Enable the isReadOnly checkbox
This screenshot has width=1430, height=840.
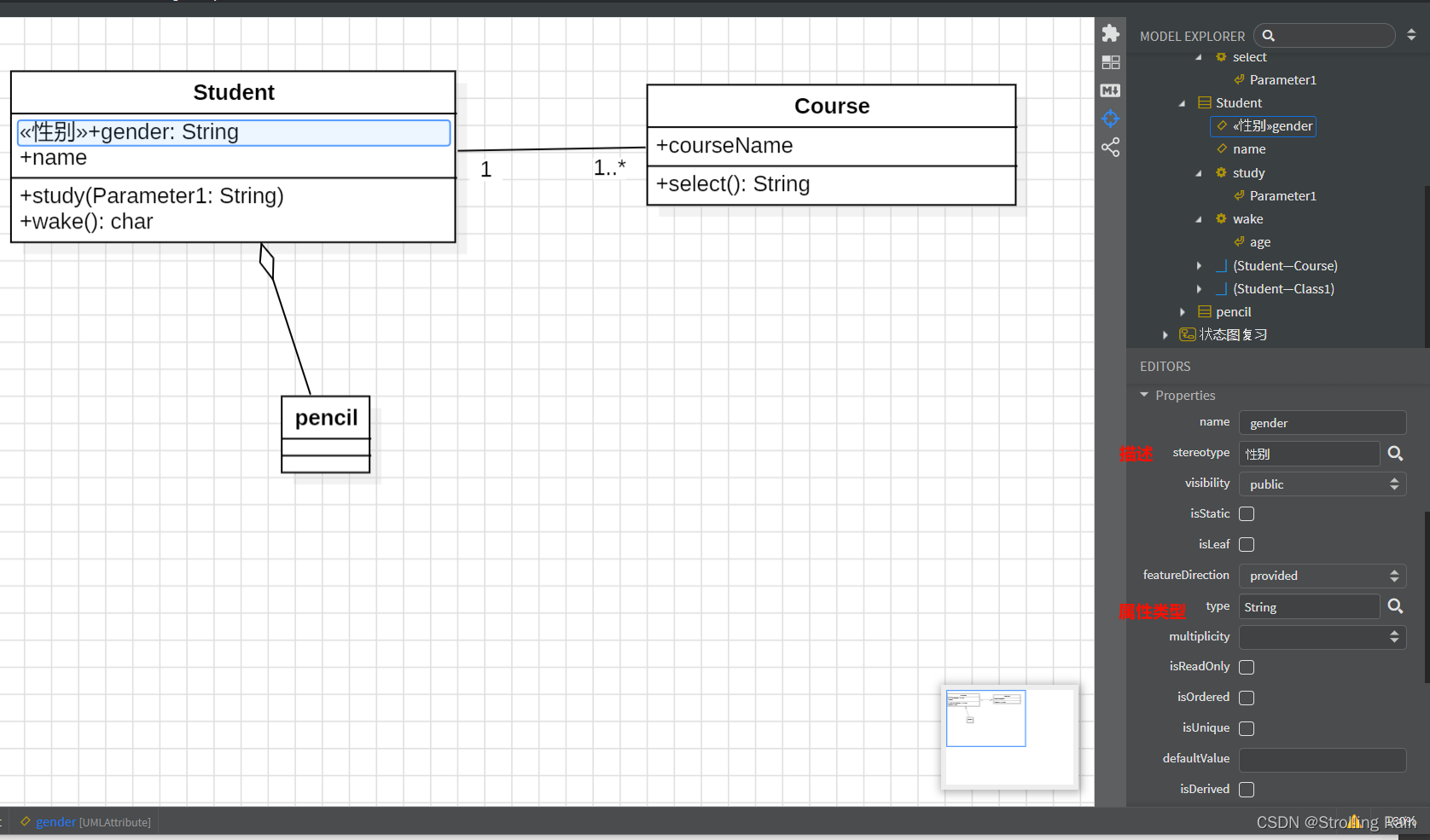pyautogui.click(x=1247, y=667)
